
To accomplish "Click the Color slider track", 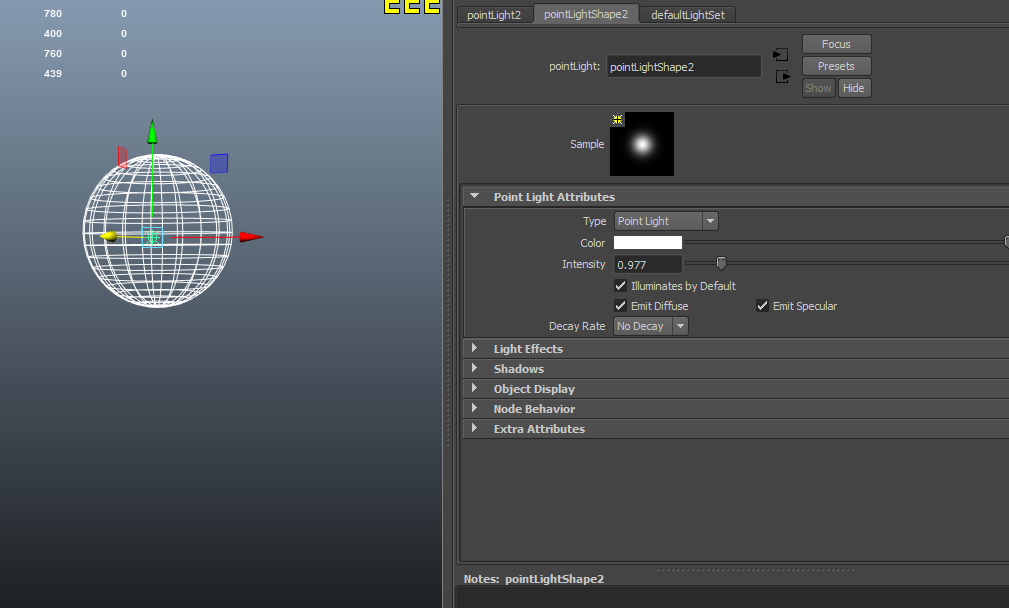I will pyautogui.click(x=845, y=242).
